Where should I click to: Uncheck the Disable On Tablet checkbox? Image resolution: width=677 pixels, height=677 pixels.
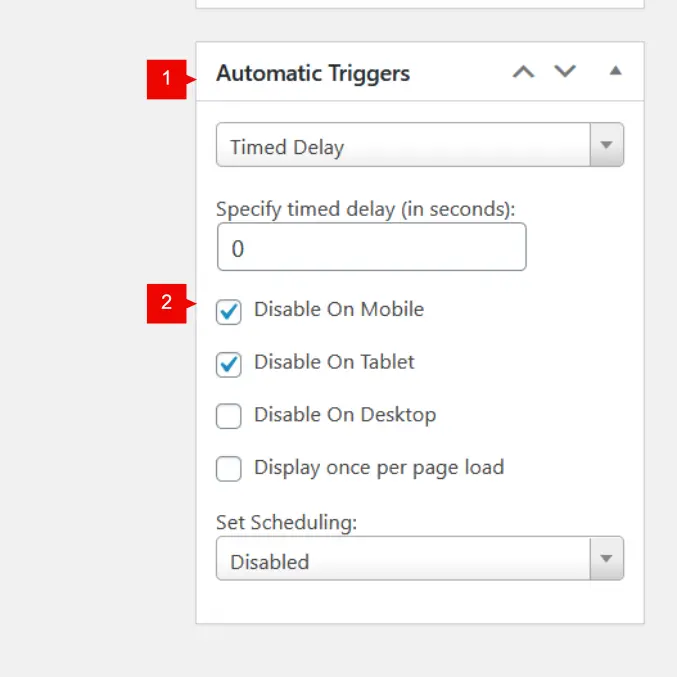[229, 364]
